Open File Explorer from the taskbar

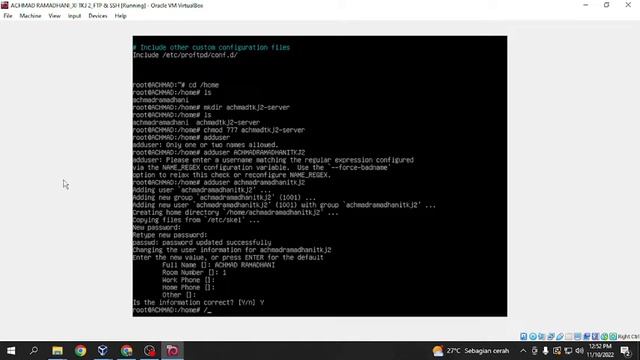tap(57, 351)
